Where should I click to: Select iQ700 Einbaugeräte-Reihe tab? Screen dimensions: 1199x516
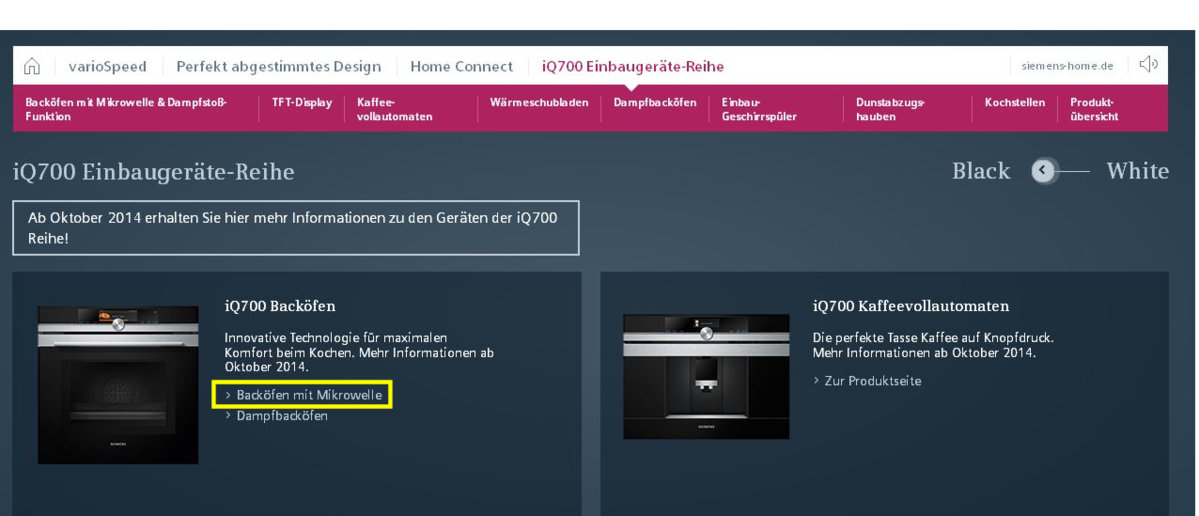pyautogui.click(x=632, y=67)
